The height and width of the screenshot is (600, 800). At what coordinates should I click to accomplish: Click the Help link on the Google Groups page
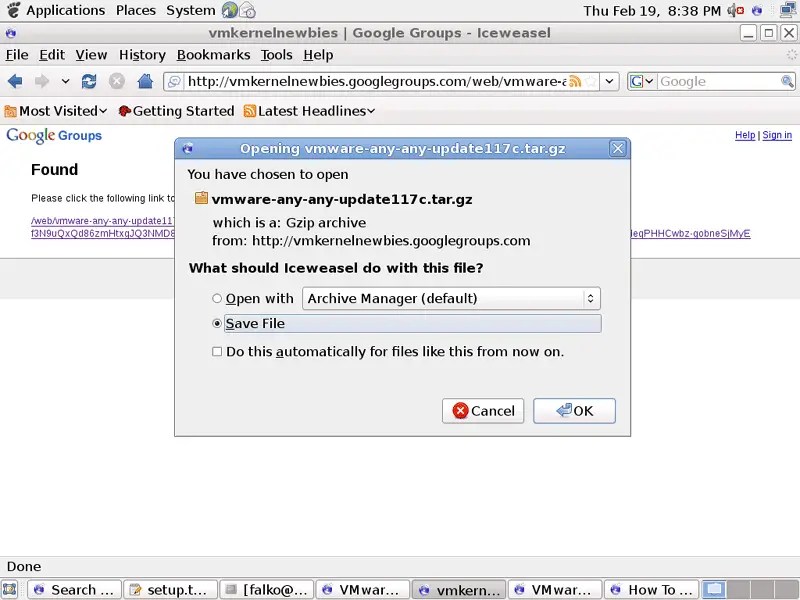(745, 135)
